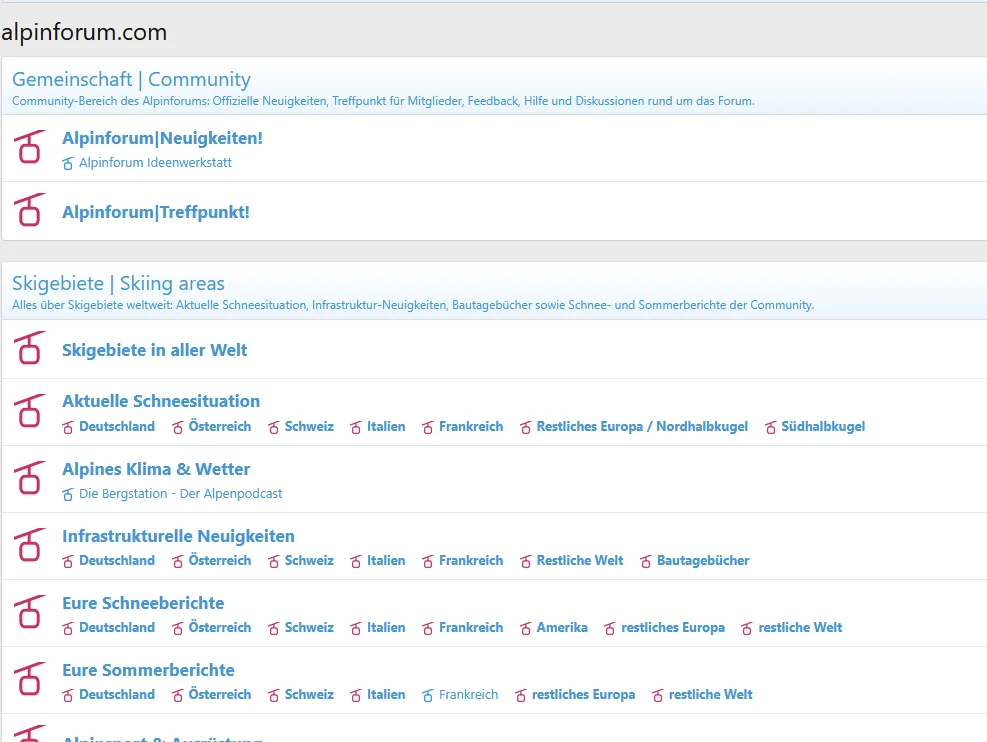
Task: Open Italien under Eure Schneeberichte
Action: point(386,627)
